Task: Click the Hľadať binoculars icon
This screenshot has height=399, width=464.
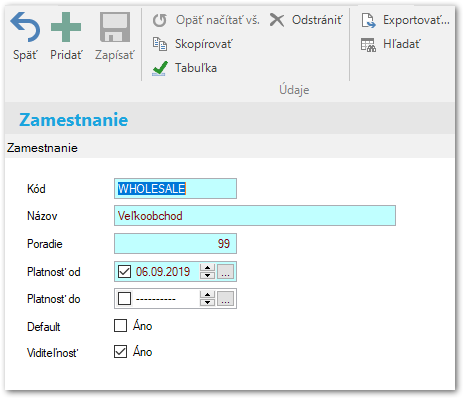Action: [368, 45]
